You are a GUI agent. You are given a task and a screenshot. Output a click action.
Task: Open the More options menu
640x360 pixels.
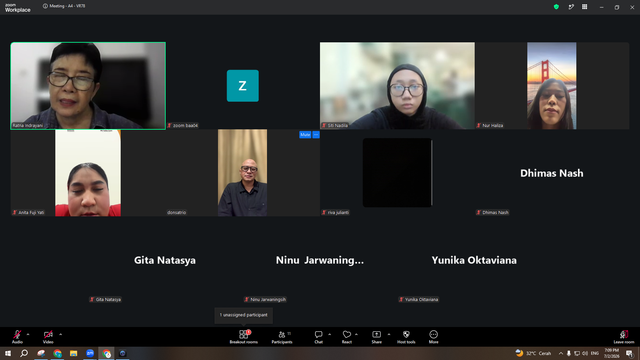433,337
